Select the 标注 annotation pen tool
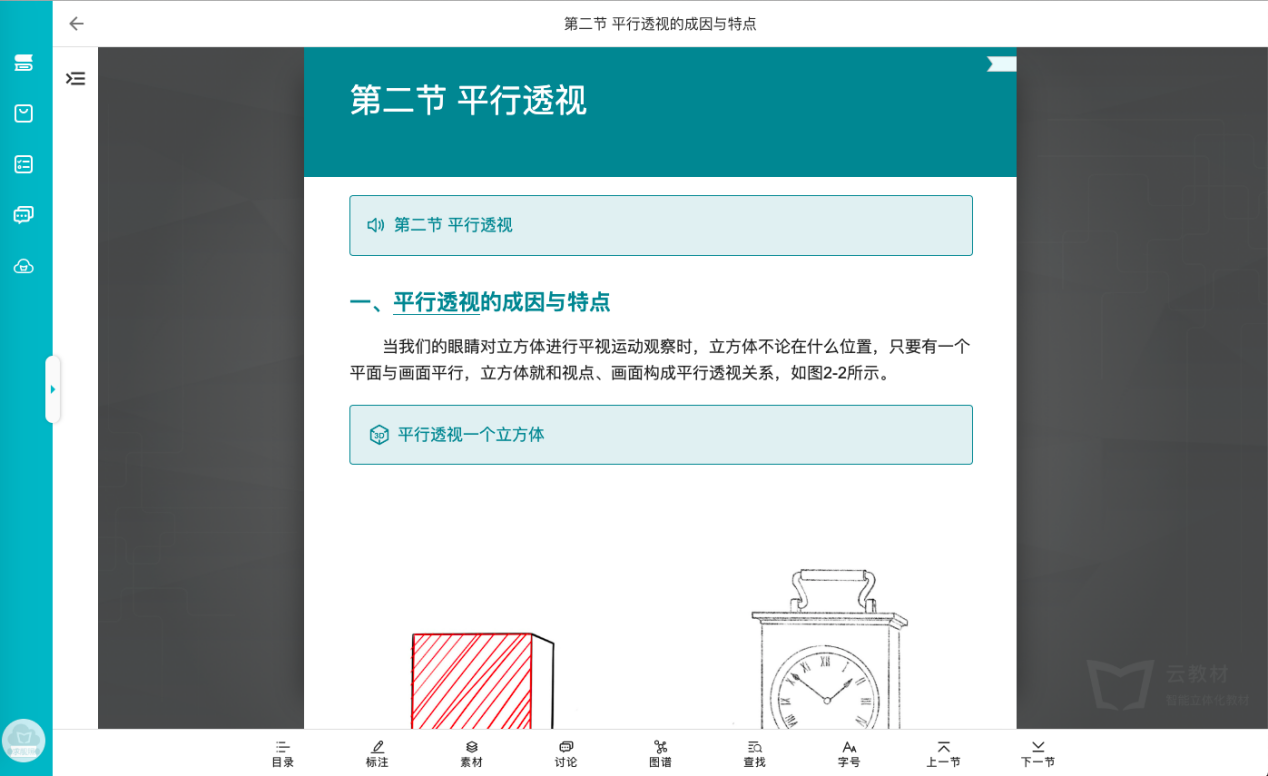Screen dimensions: 1268x776 [377, 752]
